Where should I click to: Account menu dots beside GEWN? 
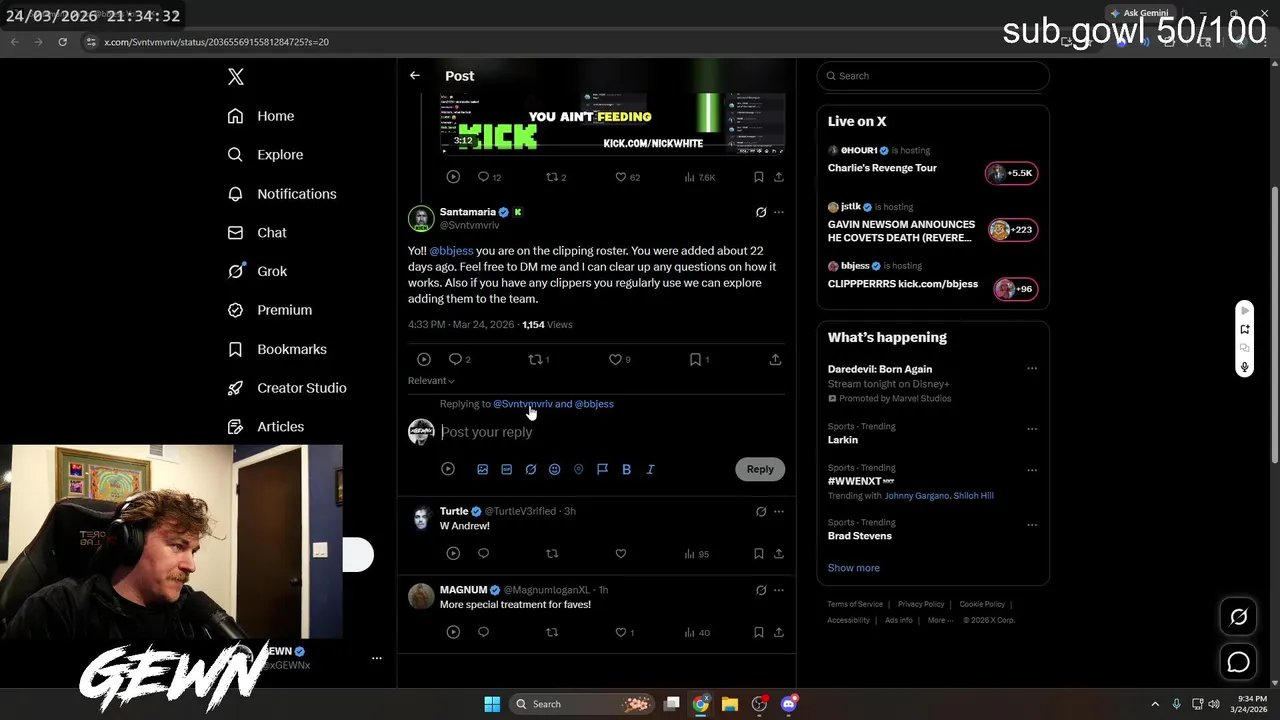click(x=377, y=658)
